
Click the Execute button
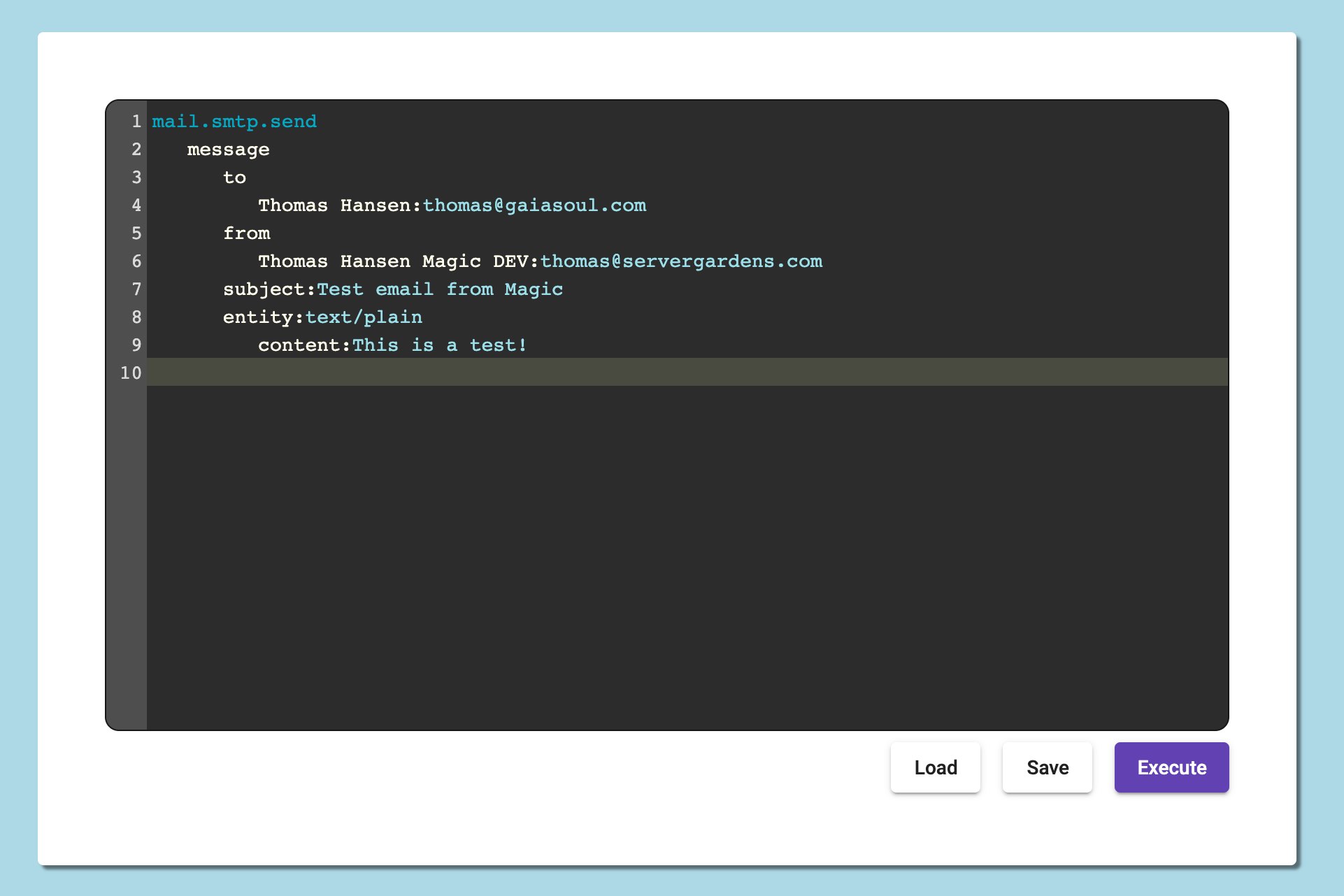(1171, 767)
